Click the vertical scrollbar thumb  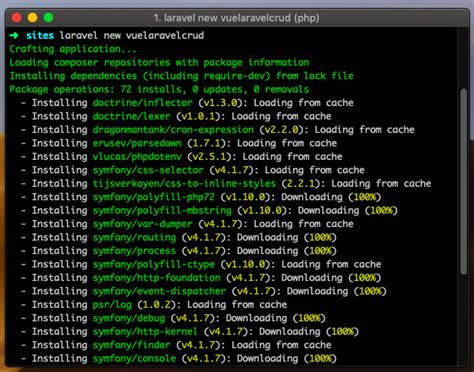tap(464, 182)
